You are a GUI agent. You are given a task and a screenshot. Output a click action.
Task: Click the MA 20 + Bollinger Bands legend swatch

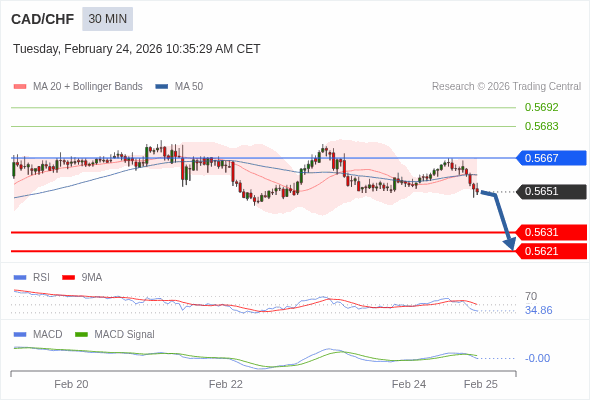point(20,87)
